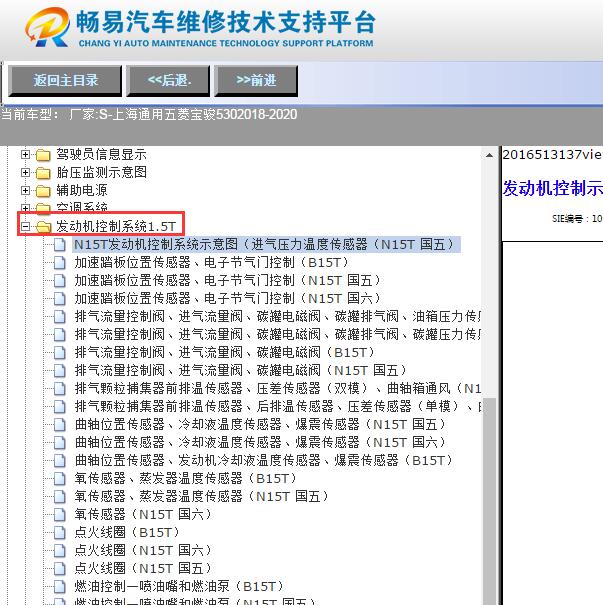Click 发动机控制示 heading in right pane
The image size is (603, 605).
pos(552,188)
